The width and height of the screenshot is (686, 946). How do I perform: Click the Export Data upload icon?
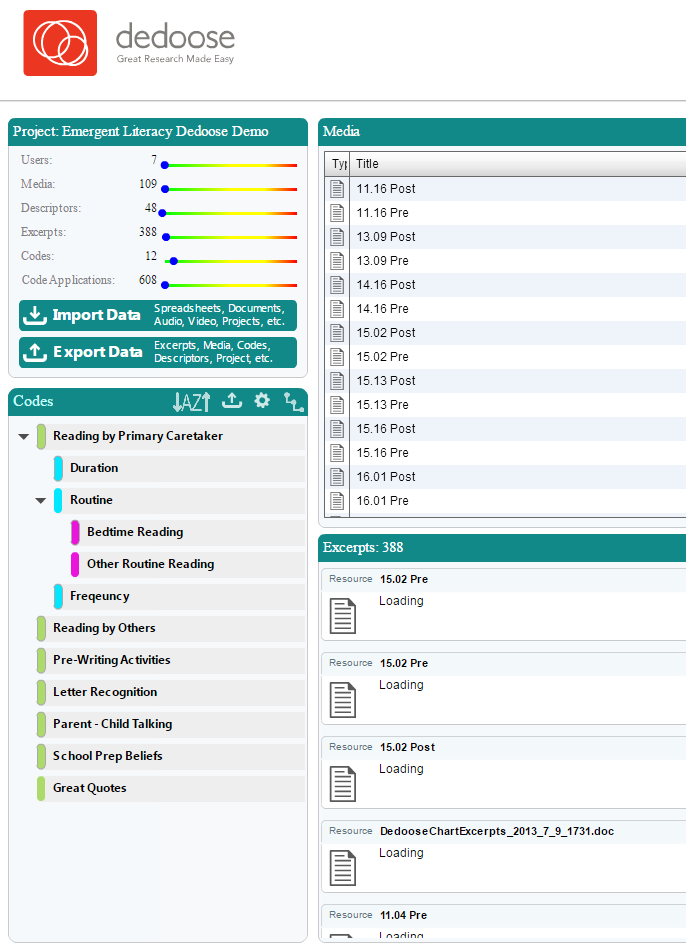pyautogui.click(x=35, y=352)
